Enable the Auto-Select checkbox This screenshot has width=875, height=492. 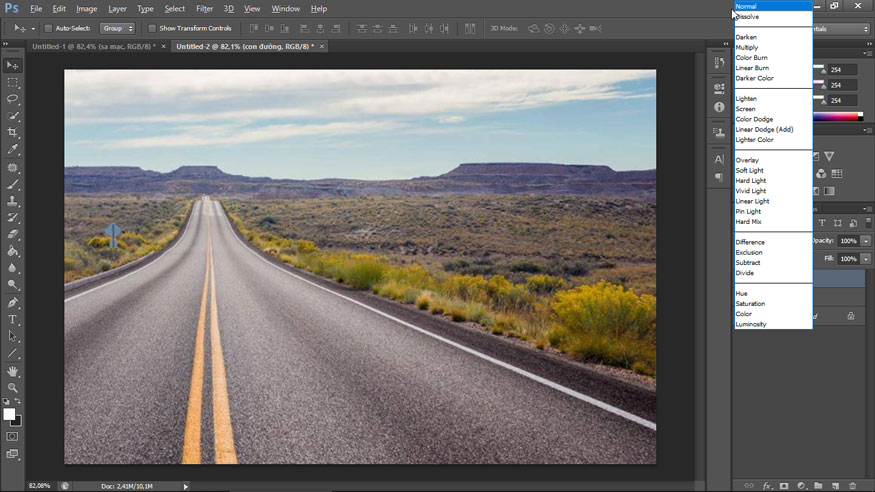pos(48,28)
